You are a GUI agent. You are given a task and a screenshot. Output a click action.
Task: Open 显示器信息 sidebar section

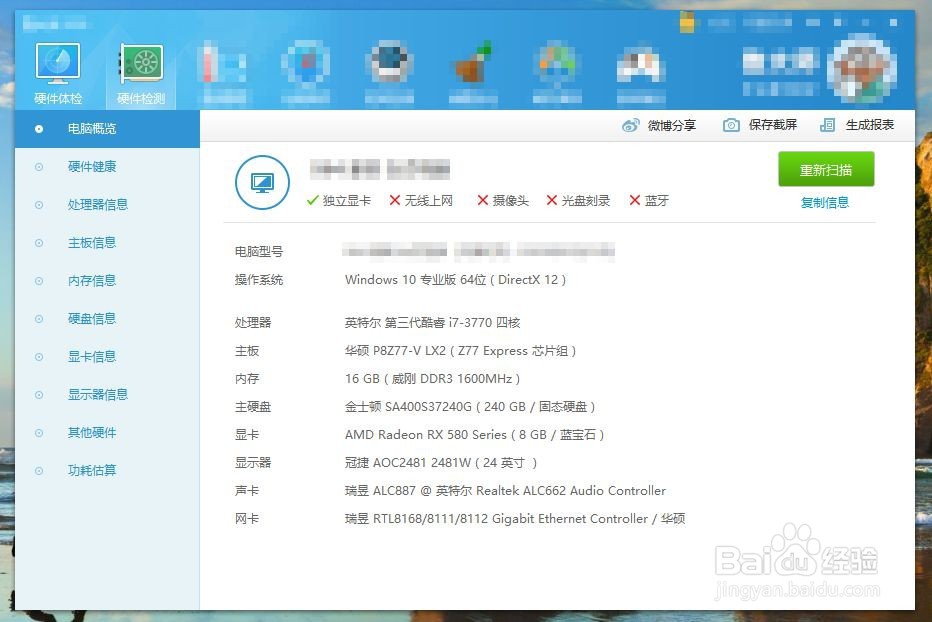click(107, 395)
